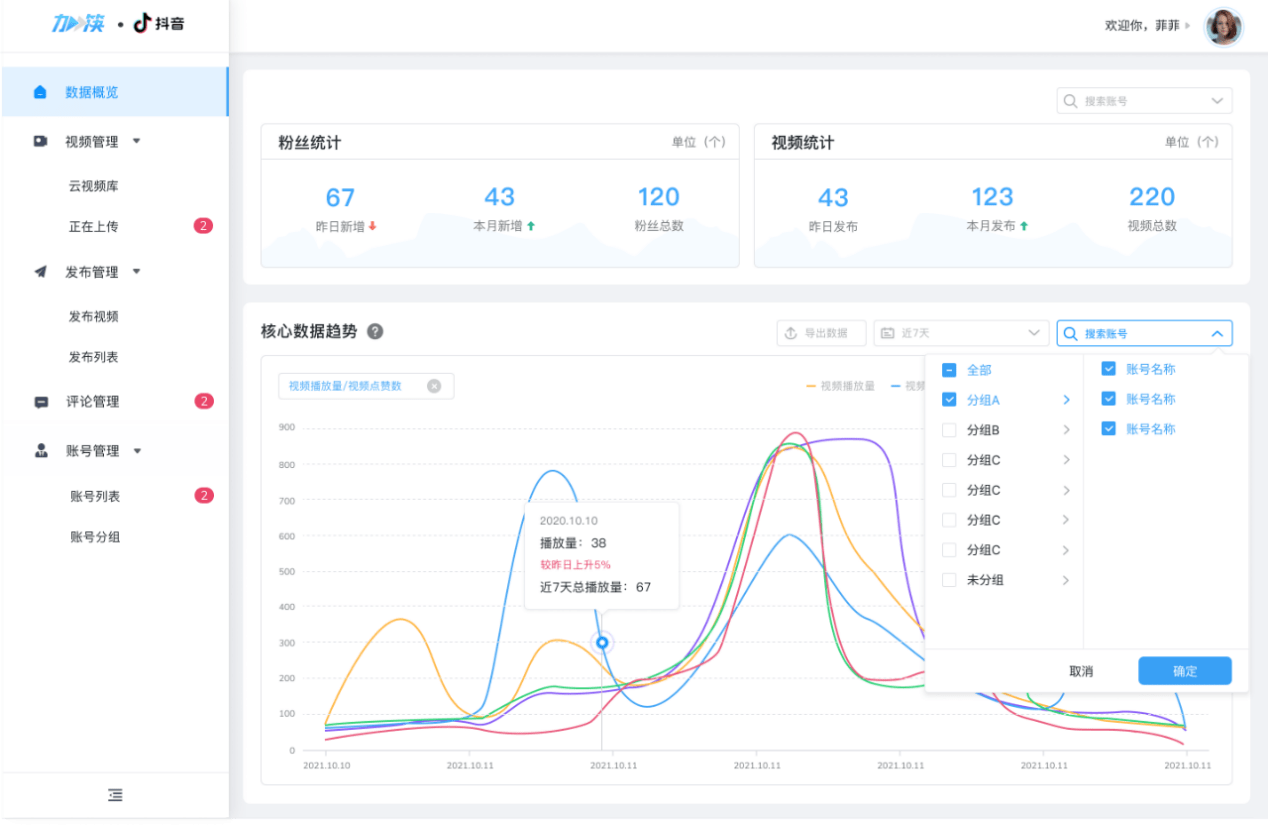The width and height of the screenshot is (1268, 825).
Task: Open the top 搜索账号 dropdown
Action: point(1144,101)
